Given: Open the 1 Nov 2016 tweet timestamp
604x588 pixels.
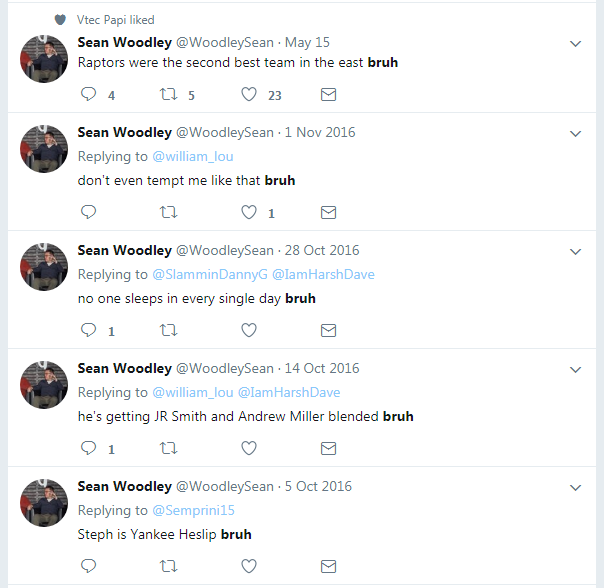Looking at the screenshot, I should click(x=320, y=132).
